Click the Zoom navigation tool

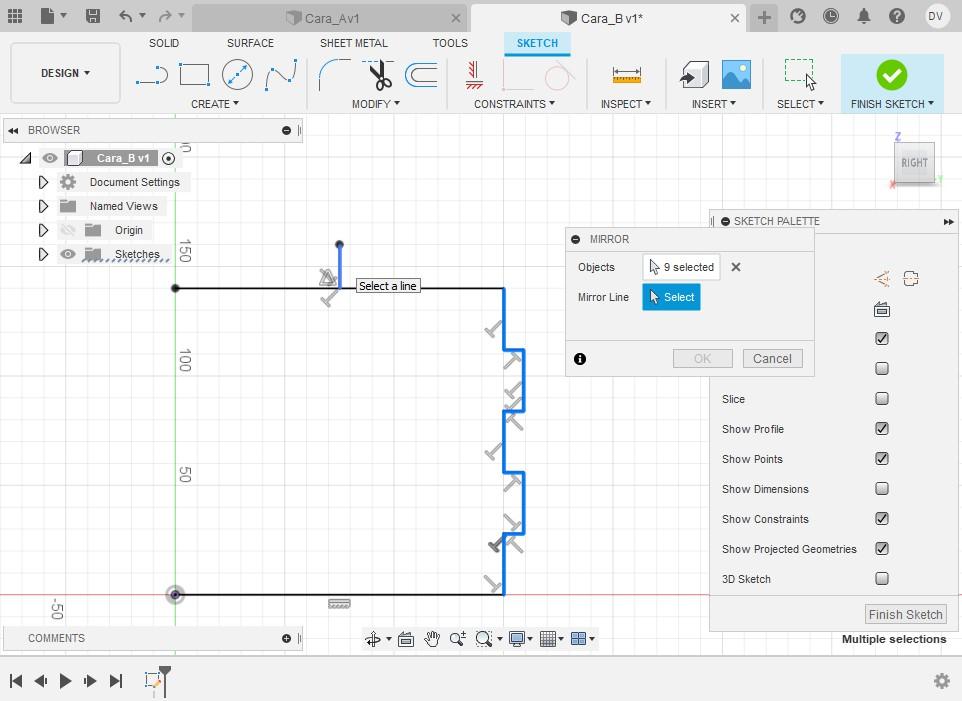click(x=458, y=639)
